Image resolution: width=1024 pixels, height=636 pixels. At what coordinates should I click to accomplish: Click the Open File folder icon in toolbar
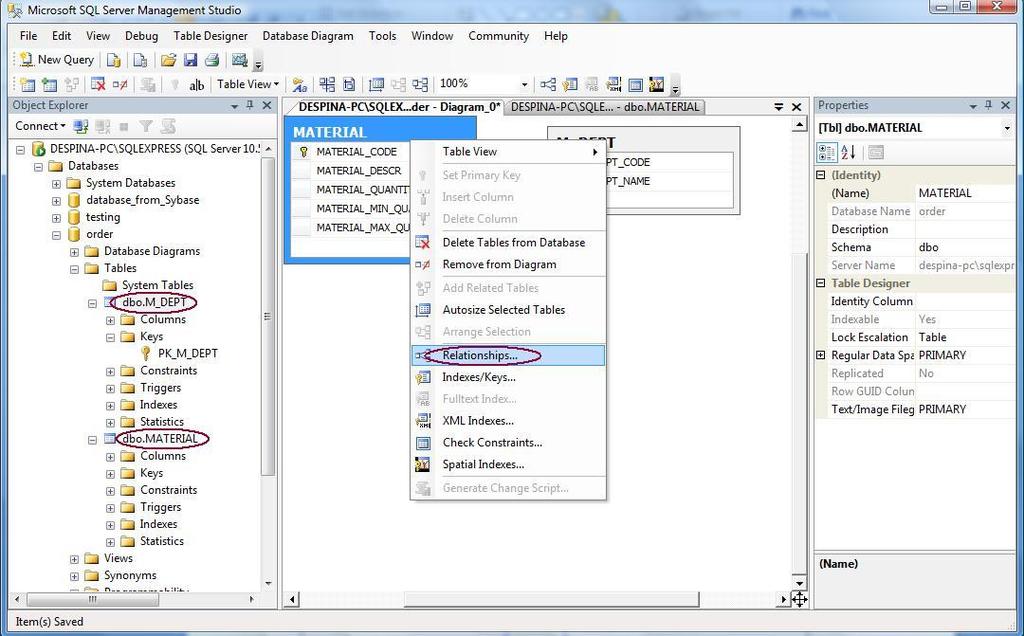(168, 60)
